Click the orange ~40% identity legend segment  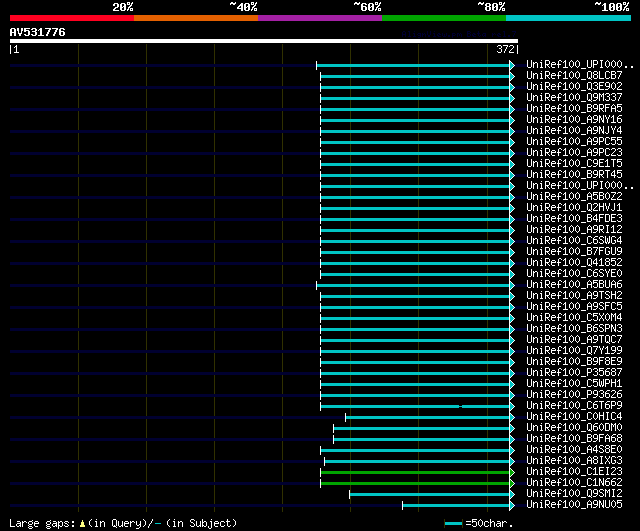[x=196, y=18]
